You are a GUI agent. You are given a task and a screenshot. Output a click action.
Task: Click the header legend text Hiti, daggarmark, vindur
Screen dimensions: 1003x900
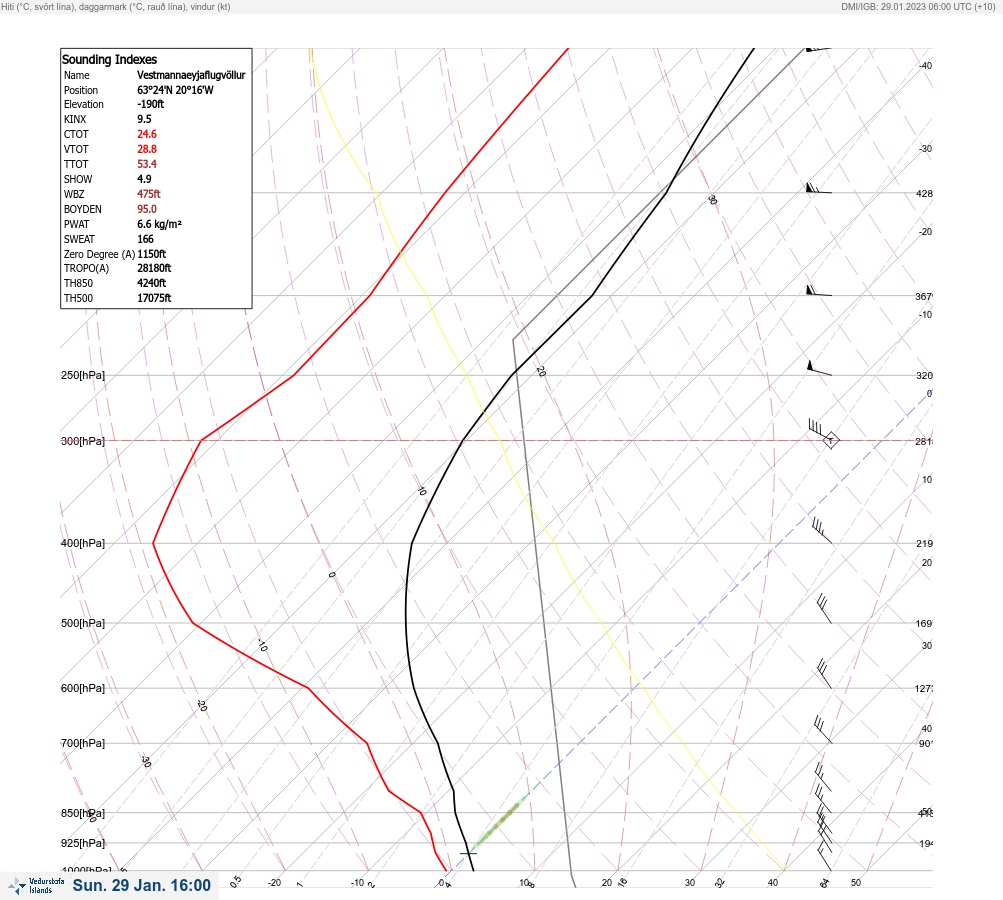pos(116,7)
